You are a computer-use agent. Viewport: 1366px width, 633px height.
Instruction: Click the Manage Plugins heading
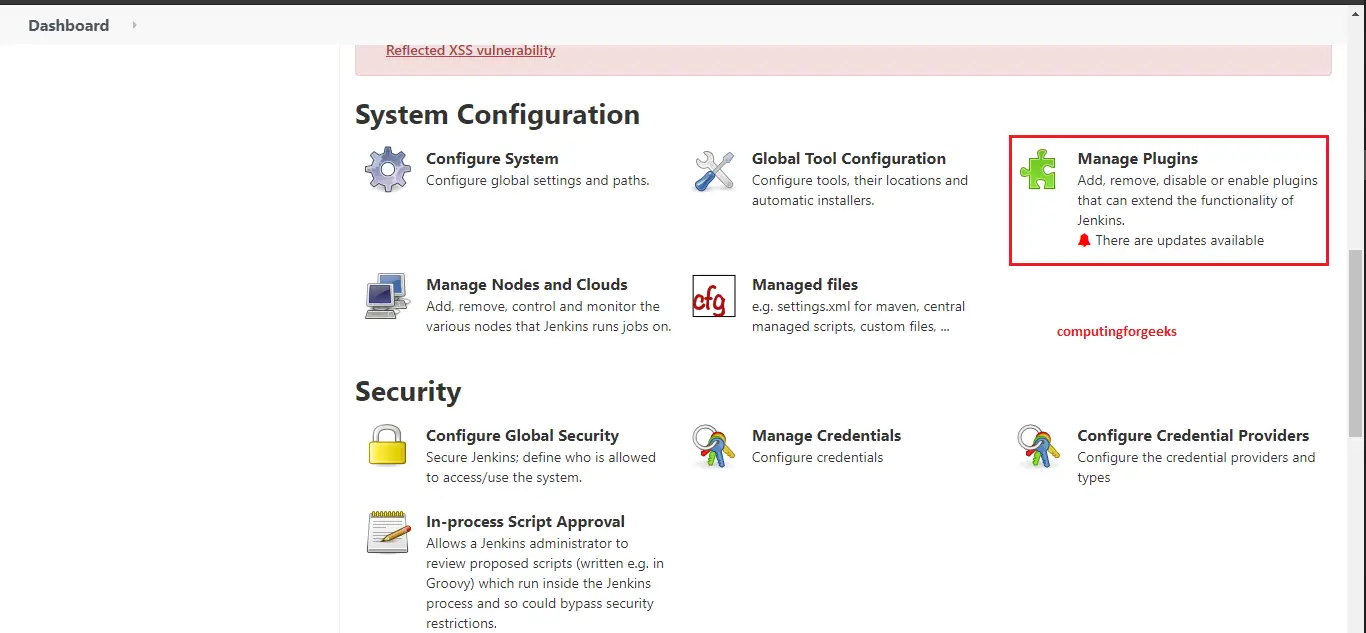point(1137,158)
